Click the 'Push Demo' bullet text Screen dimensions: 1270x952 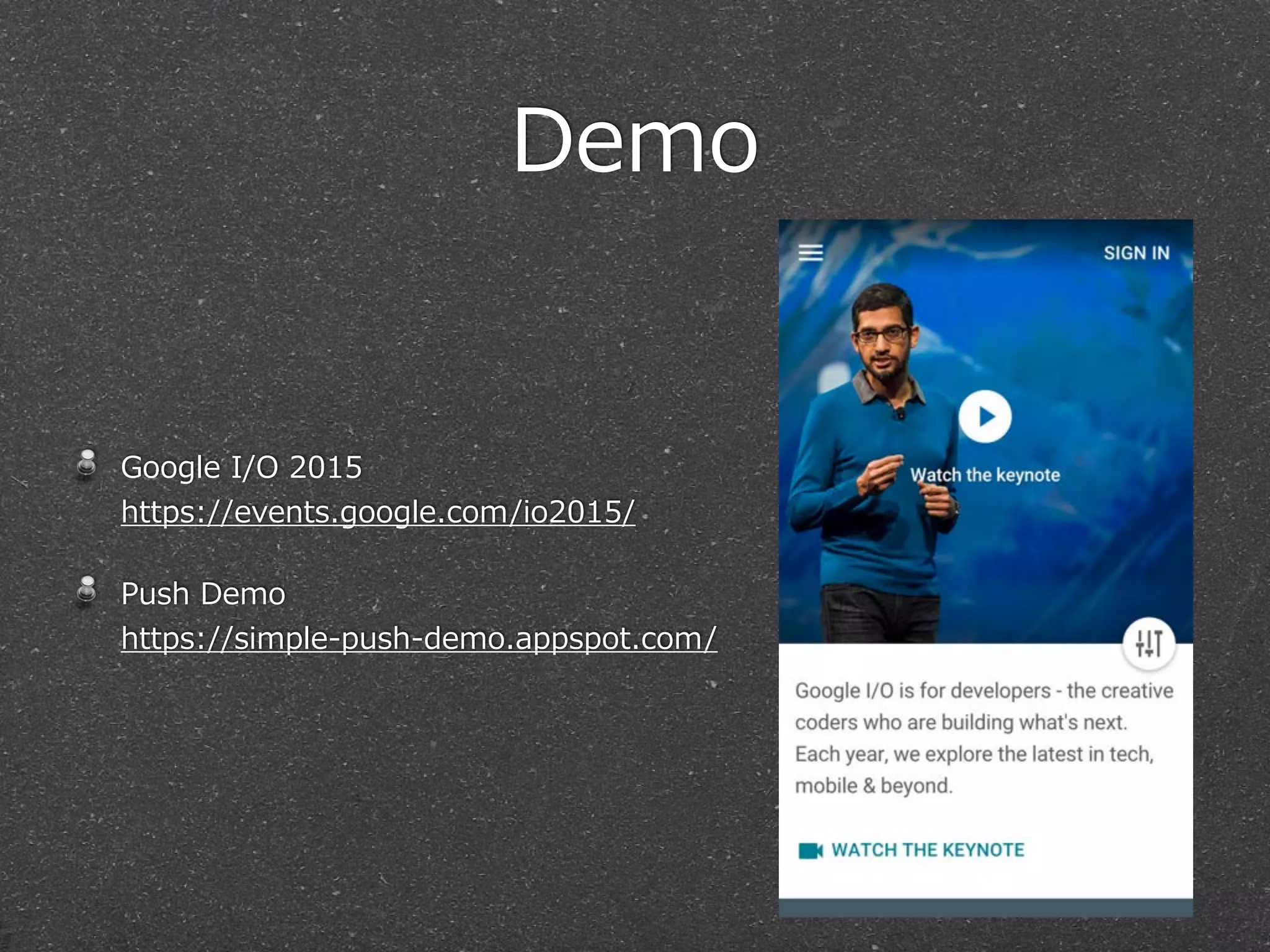203,594
